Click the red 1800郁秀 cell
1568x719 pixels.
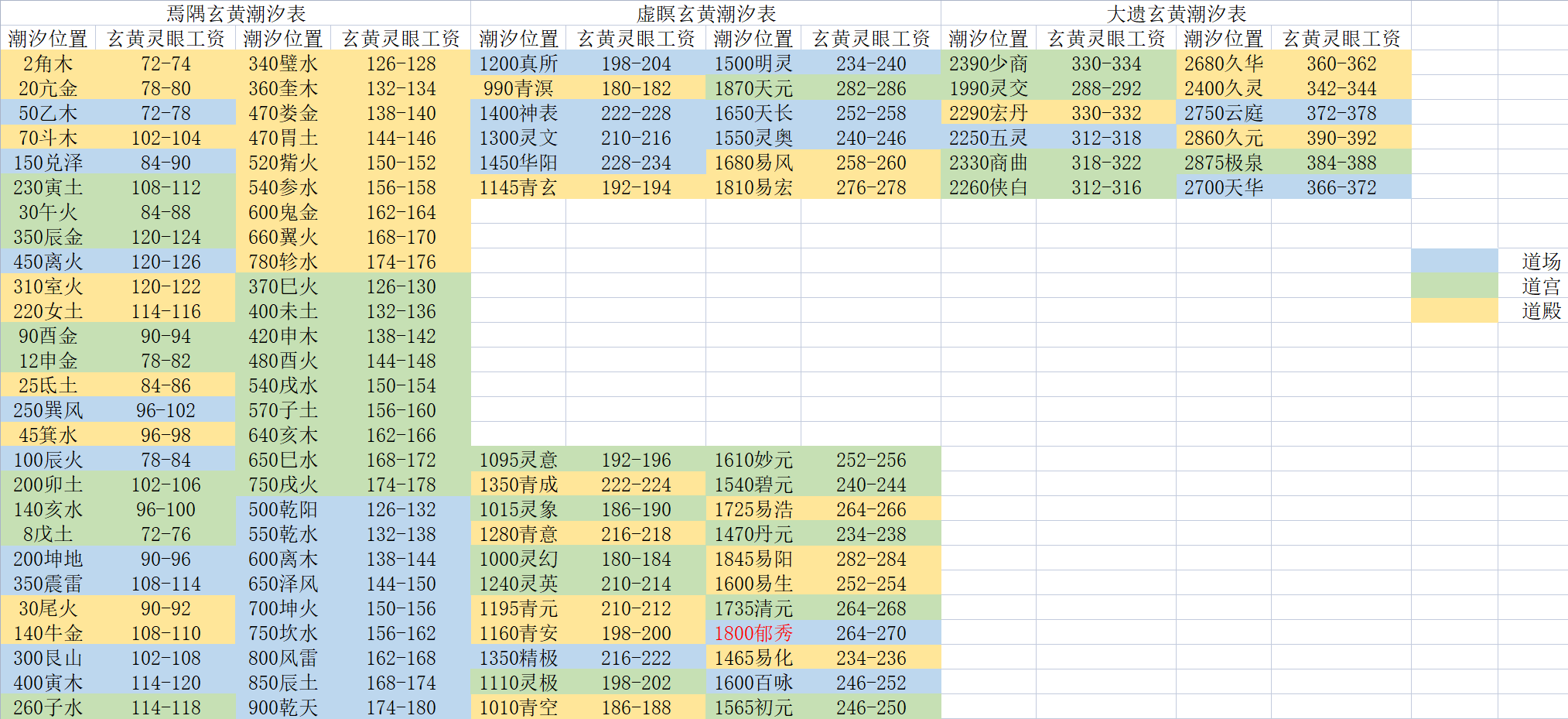point(753,632)
